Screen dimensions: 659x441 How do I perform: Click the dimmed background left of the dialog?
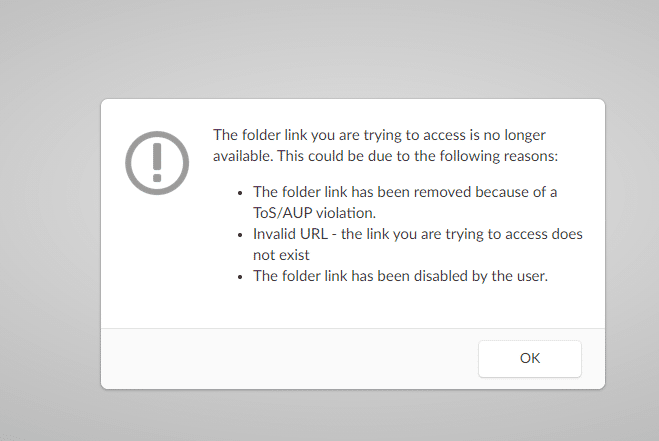point(50,240)
